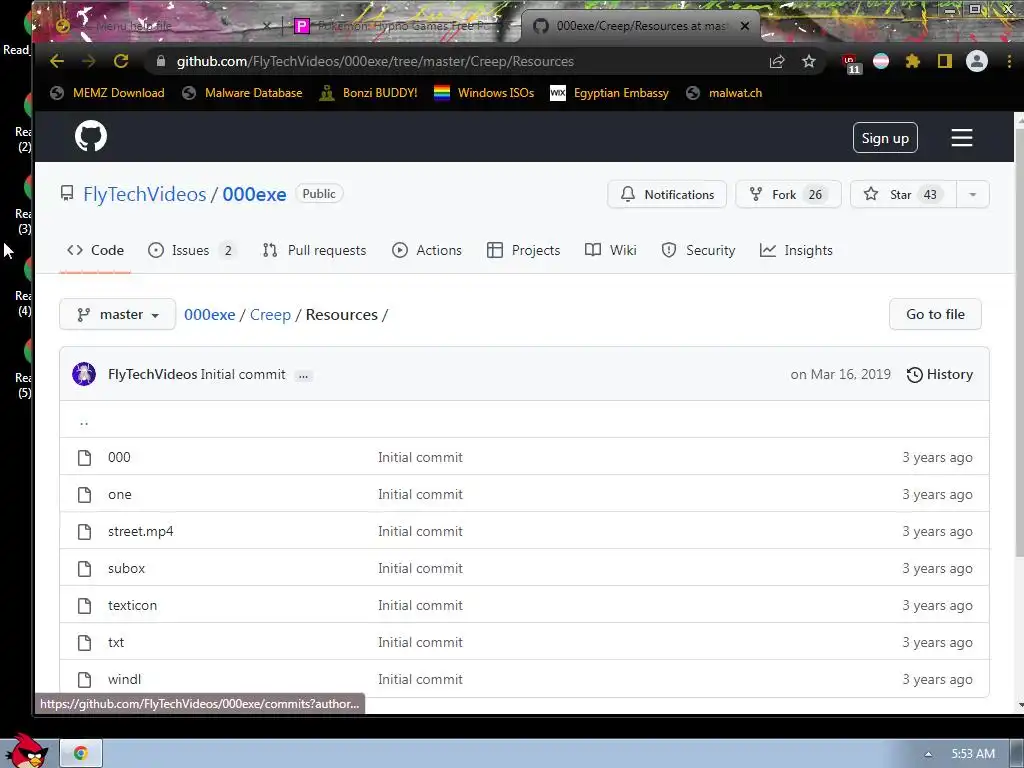Open the Issues tab
The width and height of the screenshot is (1024, 768).
(192, 250)
